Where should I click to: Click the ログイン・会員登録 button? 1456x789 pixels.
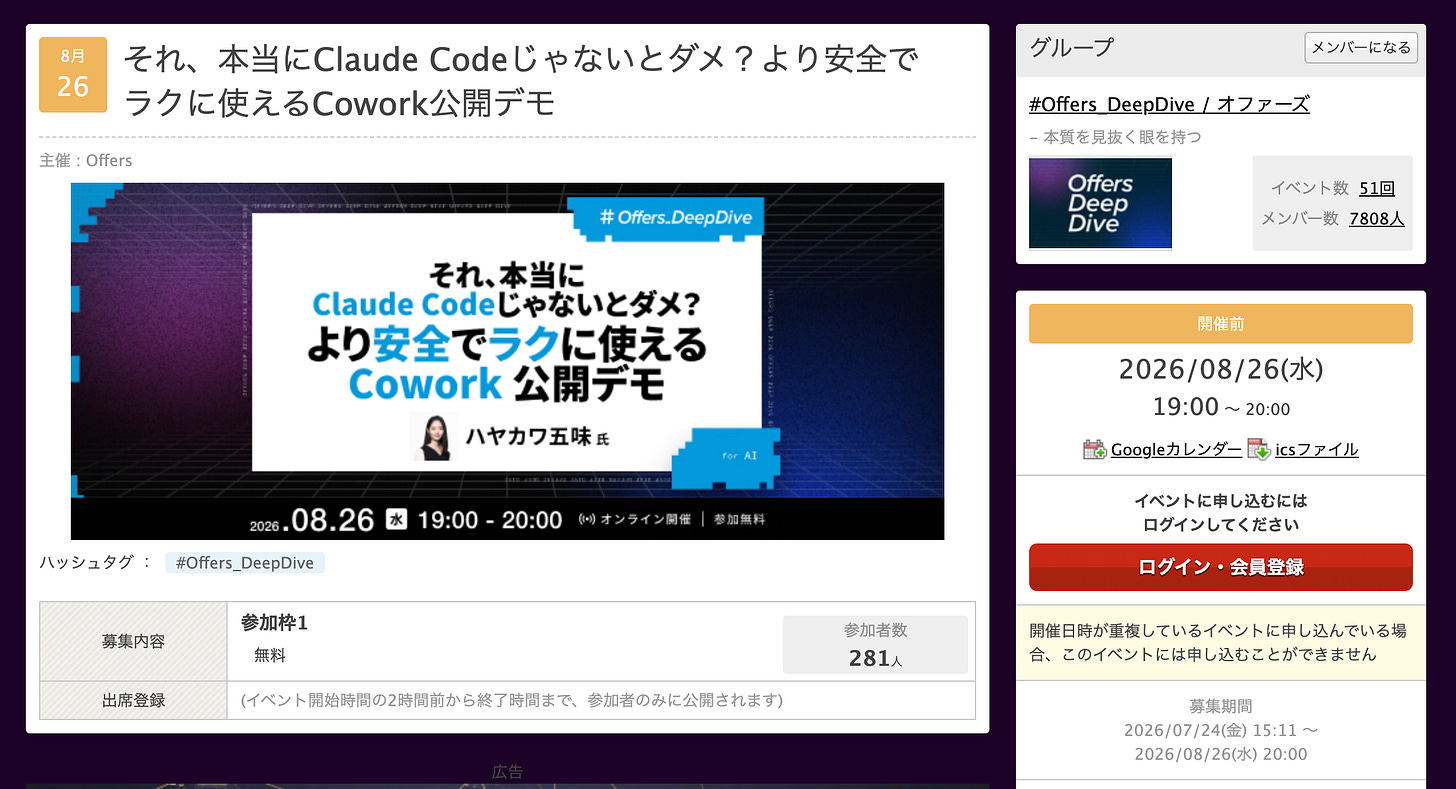[1220, 567]
